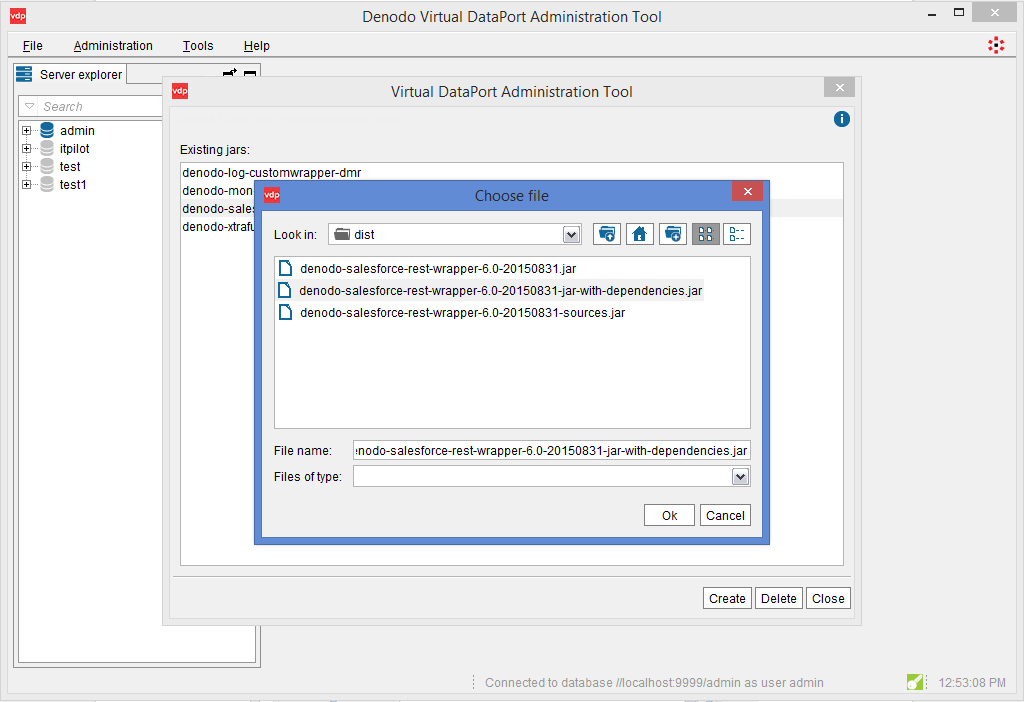Click Delete in the jar management dialog
Viewport: 1024px width, 702px height.
coord(778,598)
